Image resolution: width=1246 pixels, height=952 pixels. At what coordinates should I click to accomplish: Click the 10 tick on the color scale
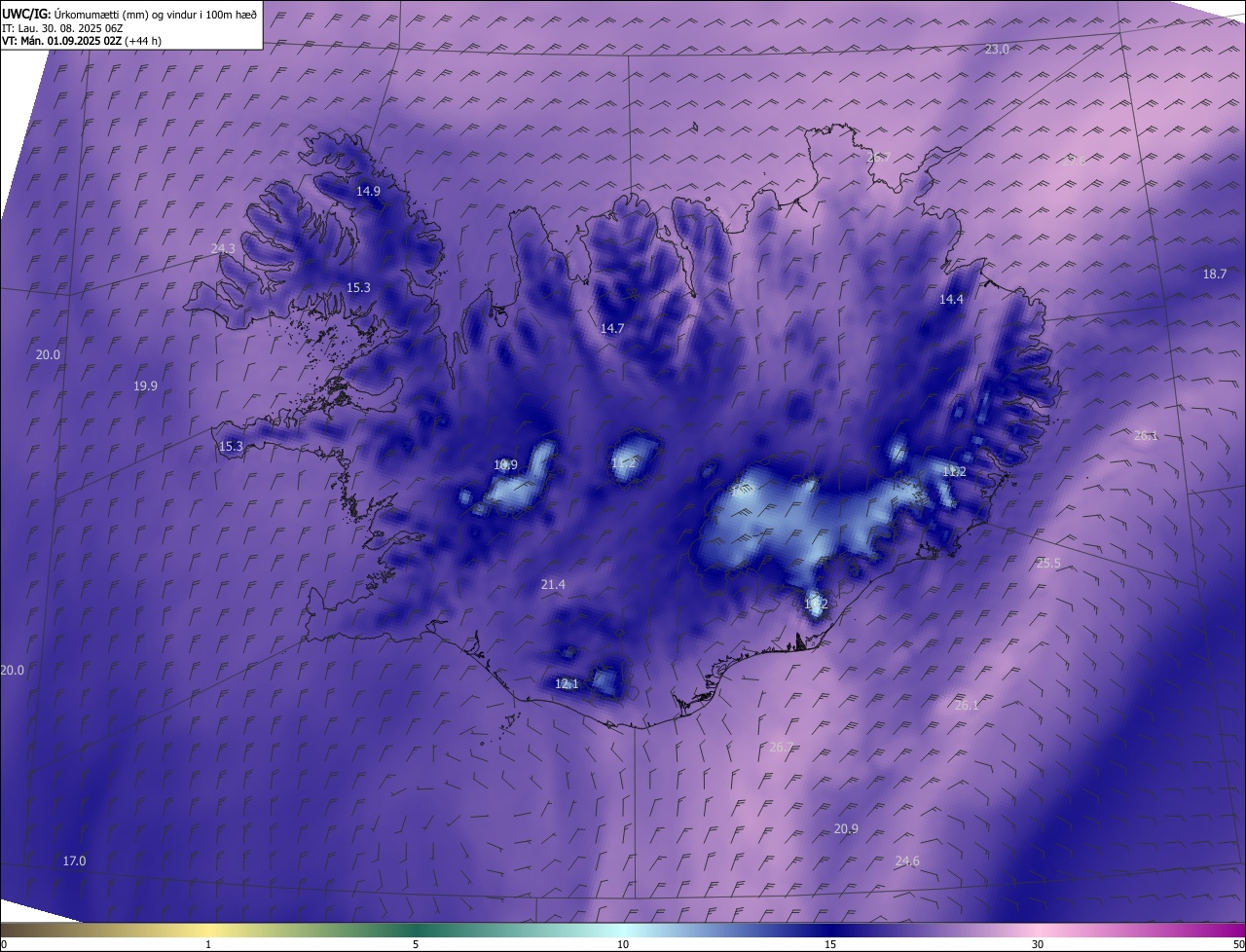coord(623,945)
